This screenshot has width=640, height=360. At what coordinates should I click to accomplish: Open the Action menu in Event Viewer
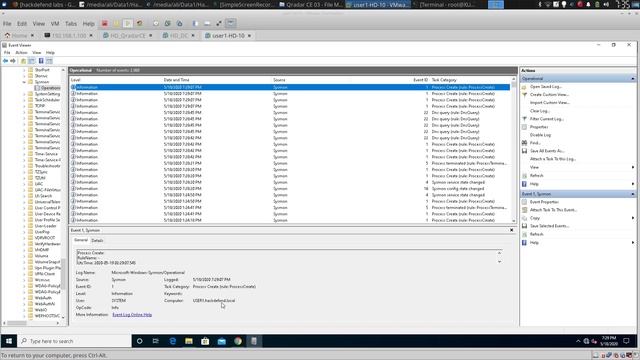[21, 53]
